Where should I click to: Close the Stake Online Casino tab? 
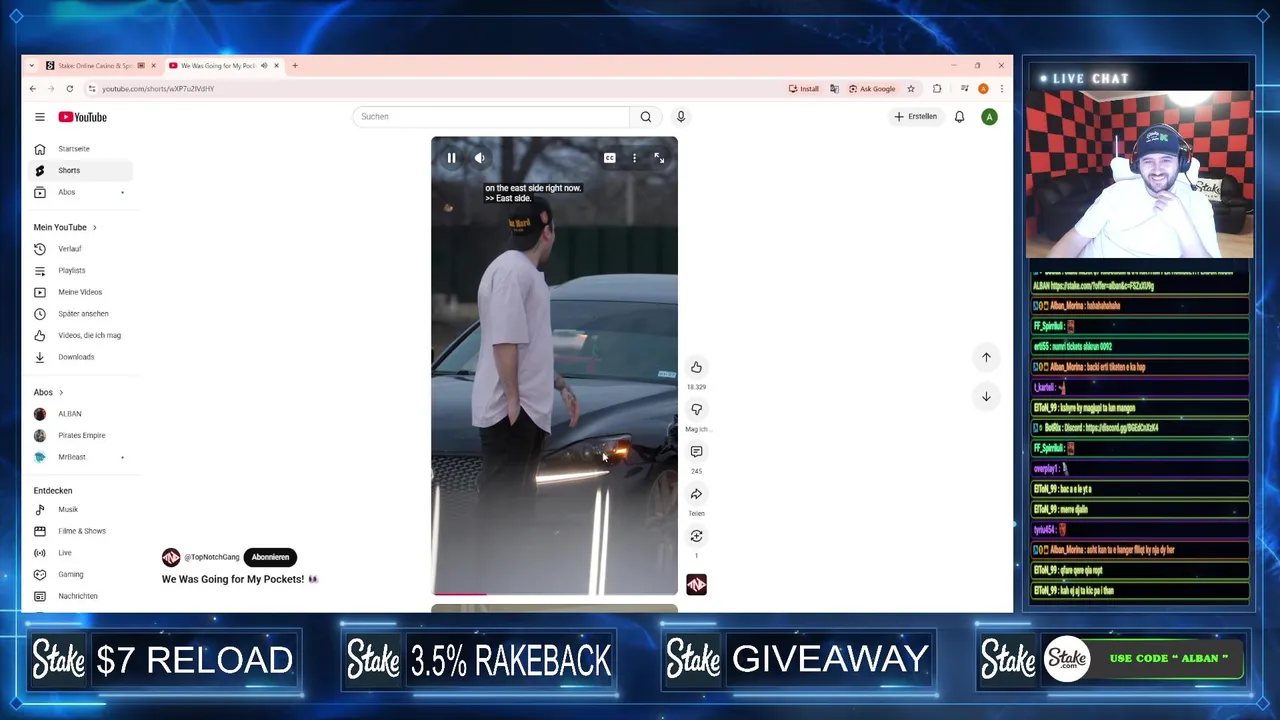click(x=153, y=66)
